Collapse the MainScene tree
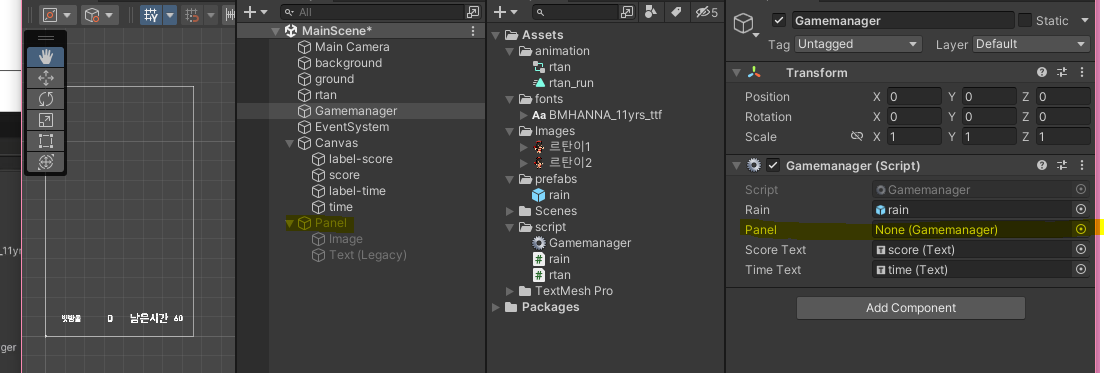The width and height of the screenshot is (1104, 373). 275,31
